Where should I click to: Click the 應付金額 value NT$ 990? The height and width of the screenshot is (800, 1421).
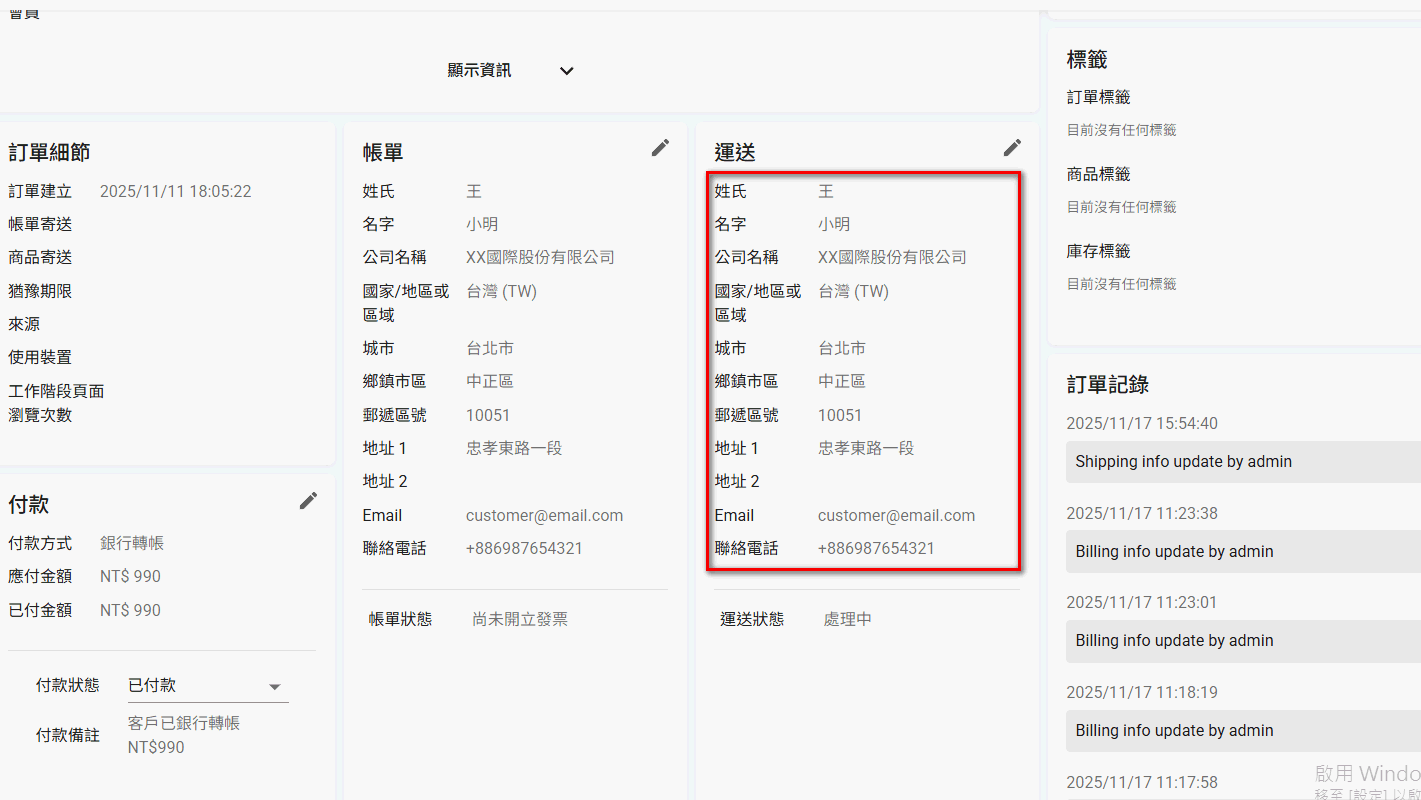130,576
